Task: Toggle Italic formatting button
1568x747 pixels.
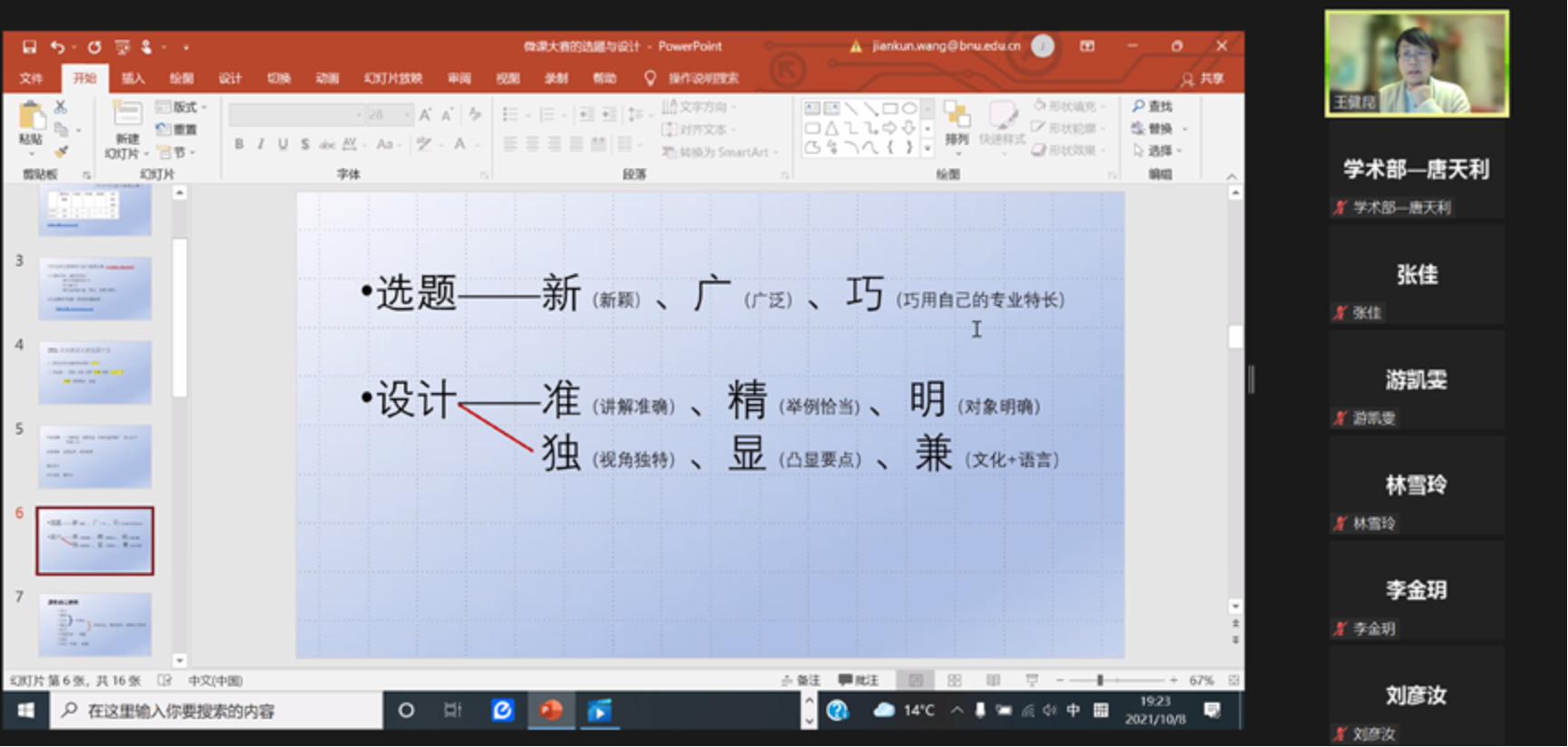Action: coord(261,144)
